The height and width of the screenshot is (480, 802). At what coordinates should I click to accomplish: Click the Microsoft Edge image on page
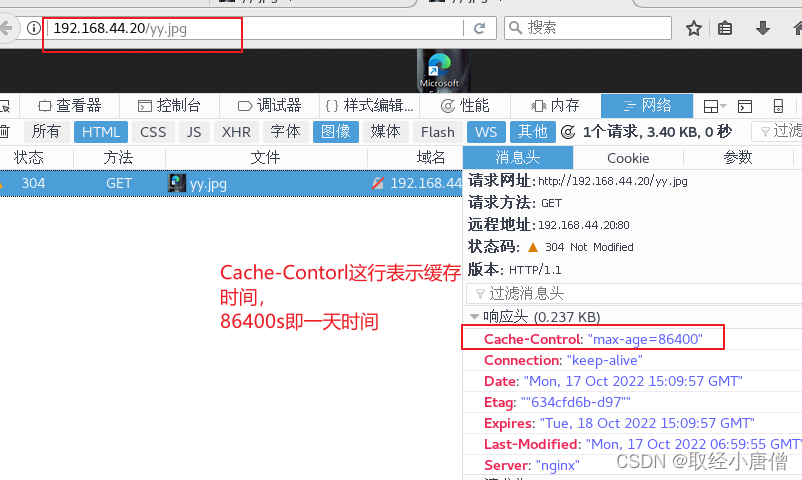pyautogui.click(x=443, y=71)
